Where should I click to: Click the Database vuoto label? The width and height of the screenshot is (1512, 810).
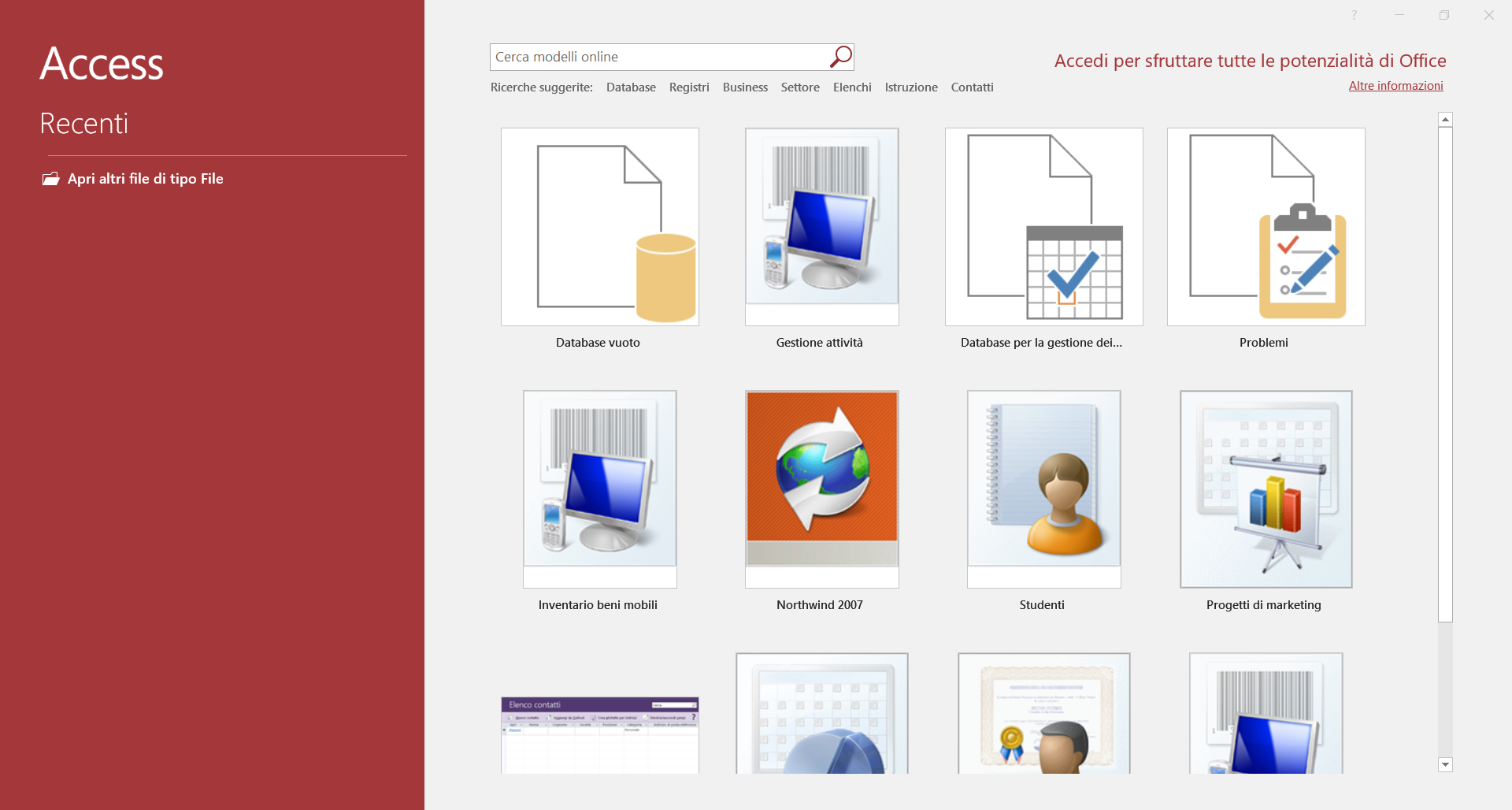(598, 343)
